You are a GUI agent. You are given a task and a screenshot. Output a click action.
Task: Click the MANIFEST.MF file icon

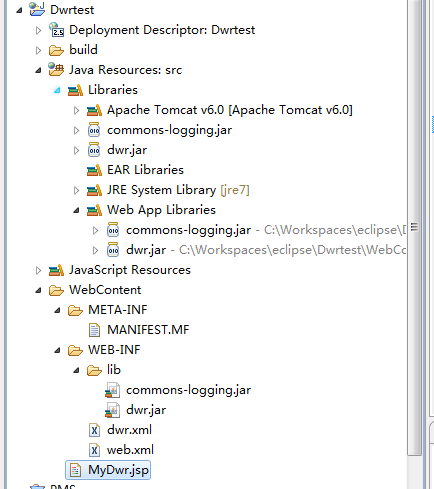click(94, 330)
